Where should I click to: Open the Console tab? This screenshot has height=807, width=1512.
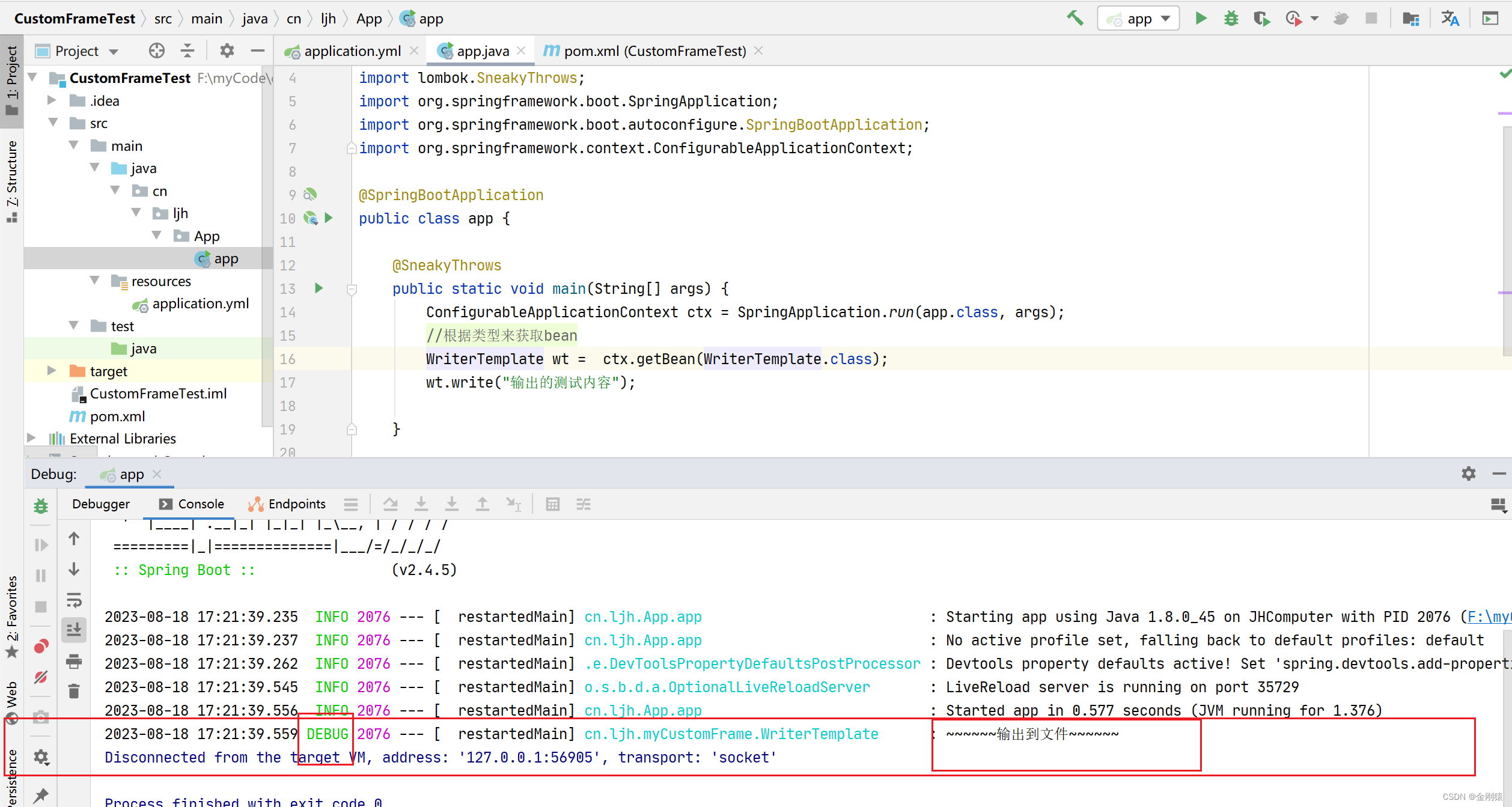(x=192, y=504)
